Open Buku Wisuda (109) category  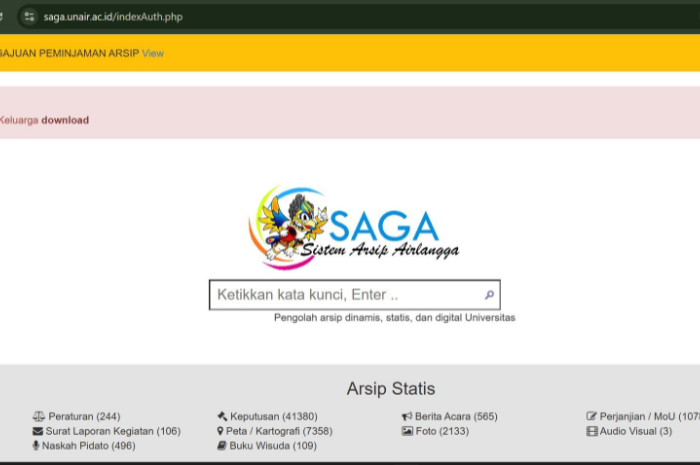pyautogui.click(x=273, y=446)
